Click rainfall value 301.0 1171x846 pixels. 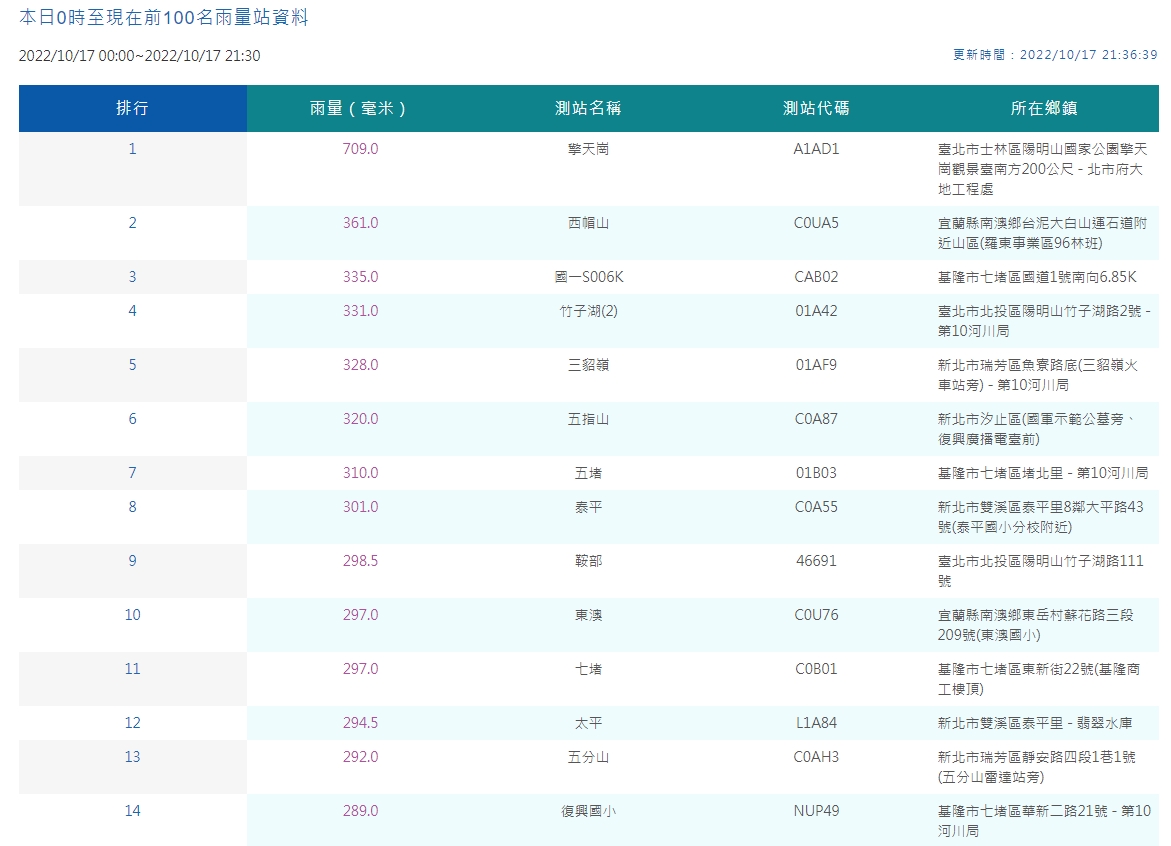(361, 507)
